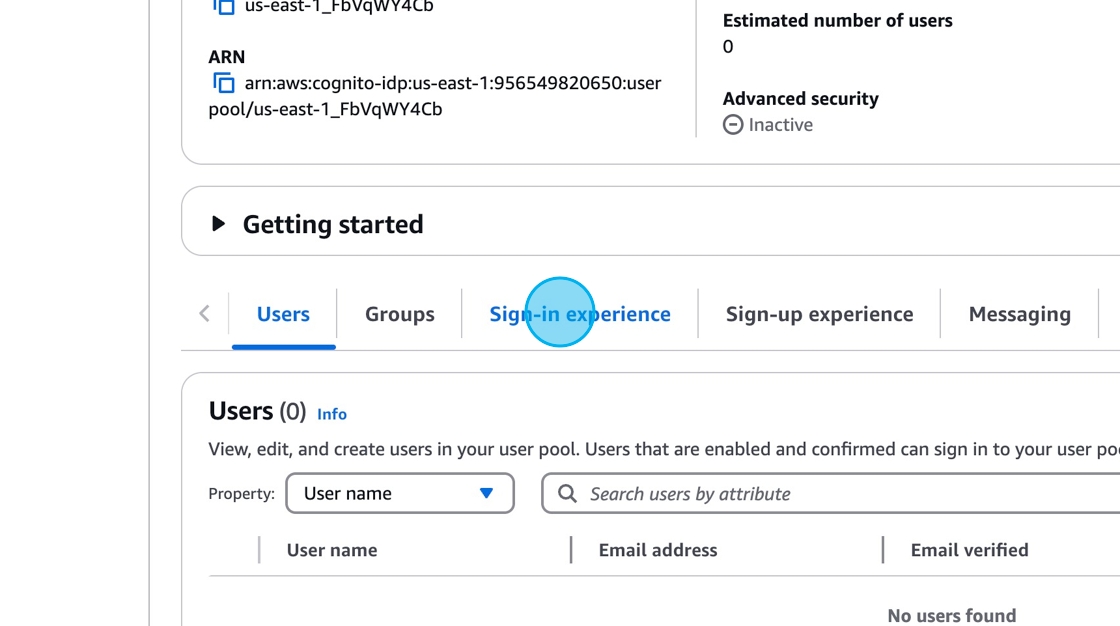The width and height of the screenshot is (1120, 626).
Task: Click the No users found message
Action: click(x=951, y=615)
